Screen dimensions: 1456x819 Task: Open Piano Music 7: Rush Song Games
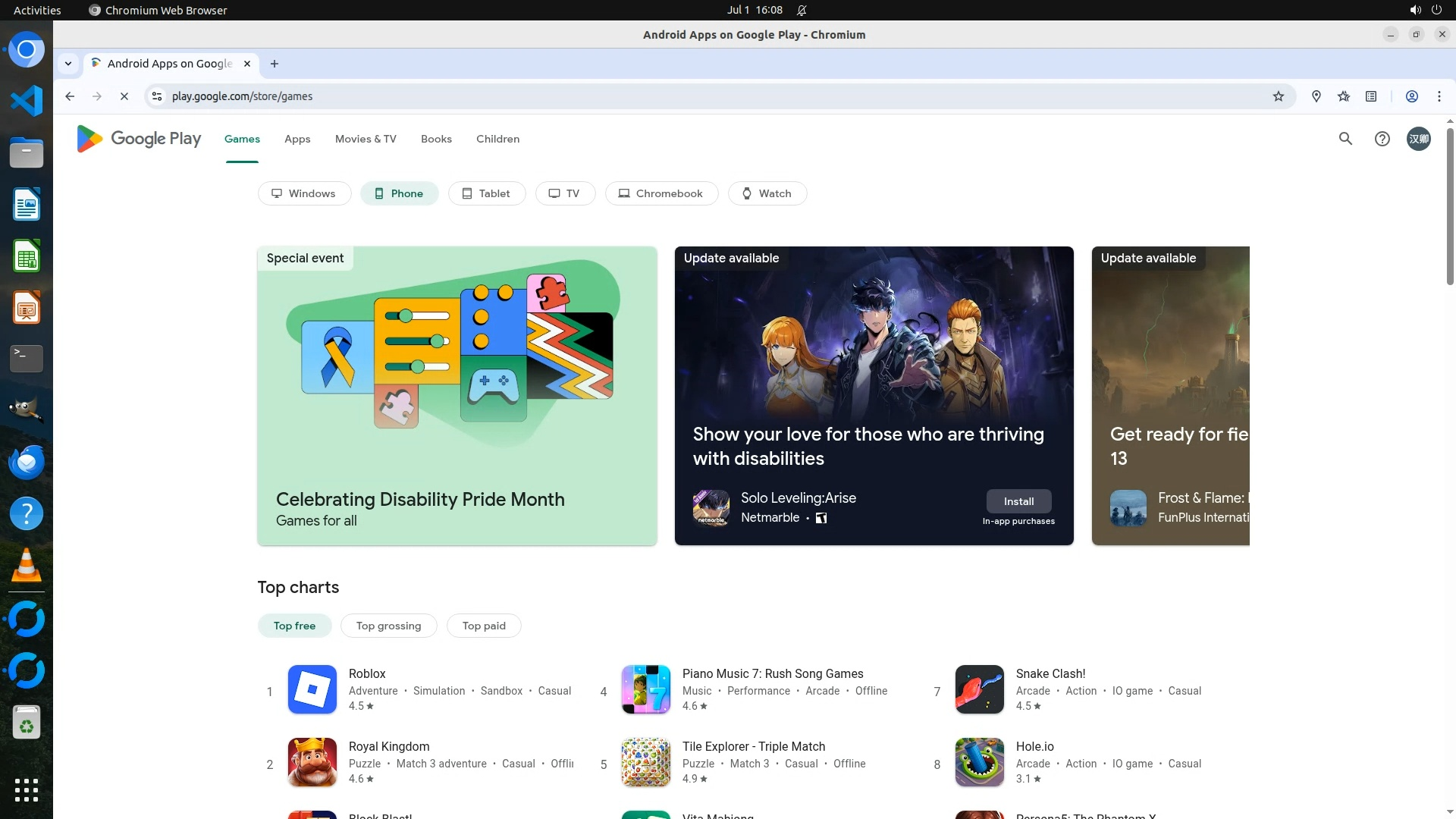point(772,673)
